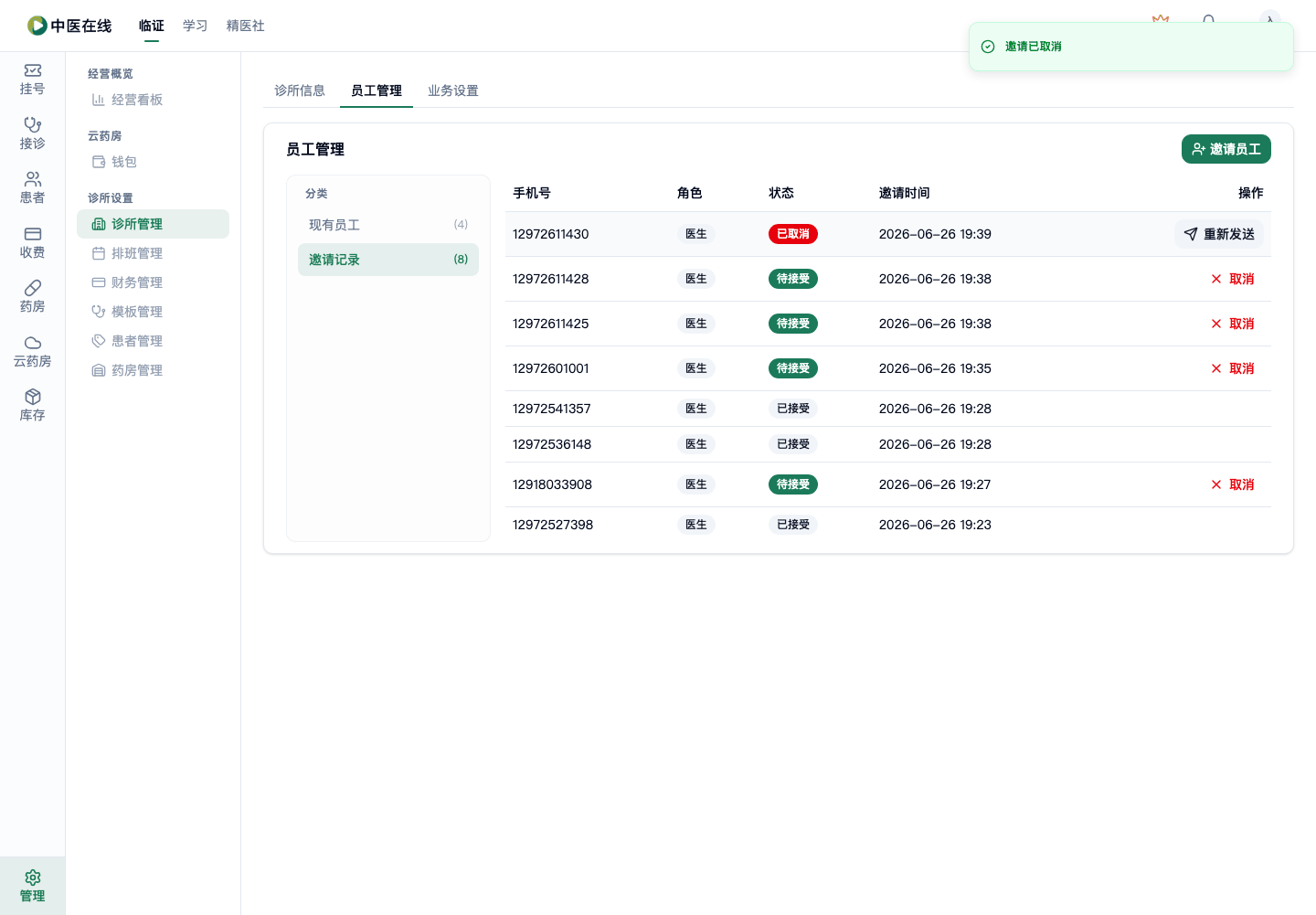
Task: Click the 中医在线 logo
Action: [x=69, y=26]
